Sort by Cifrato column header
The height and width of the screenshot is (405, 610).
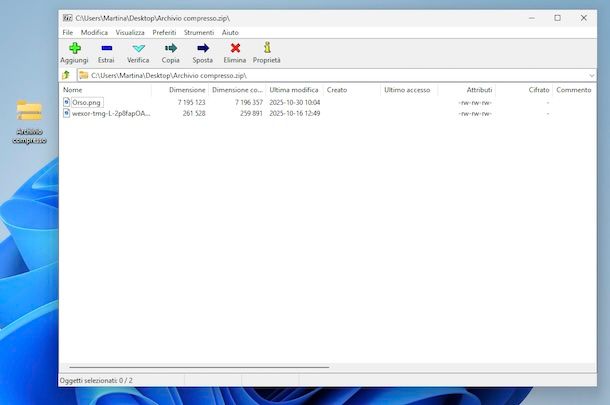click(x=524, y=90)
